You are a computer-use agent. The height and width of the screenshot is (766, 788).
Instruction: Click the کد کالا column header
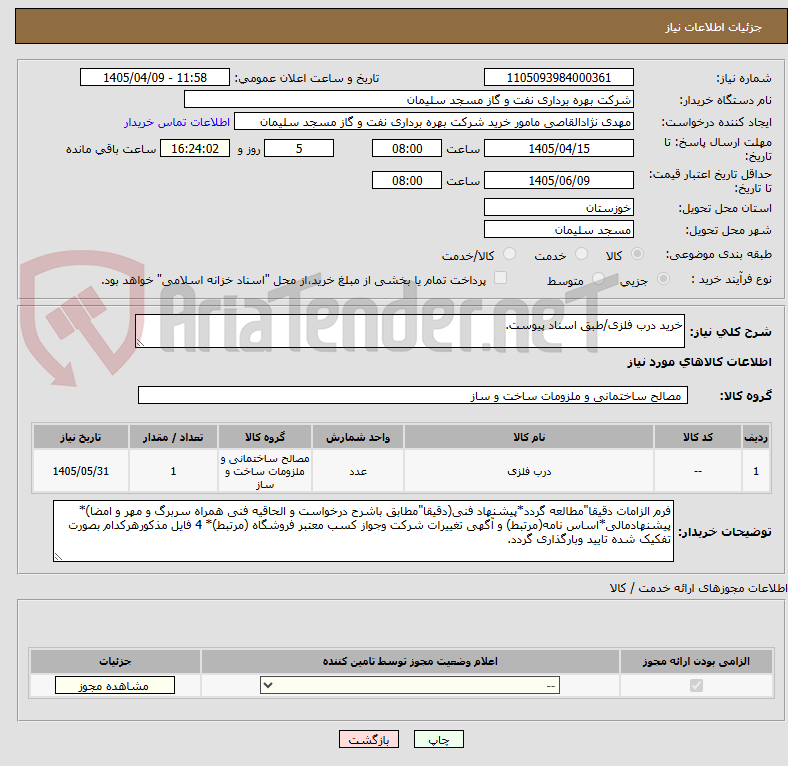coord(698,437)
